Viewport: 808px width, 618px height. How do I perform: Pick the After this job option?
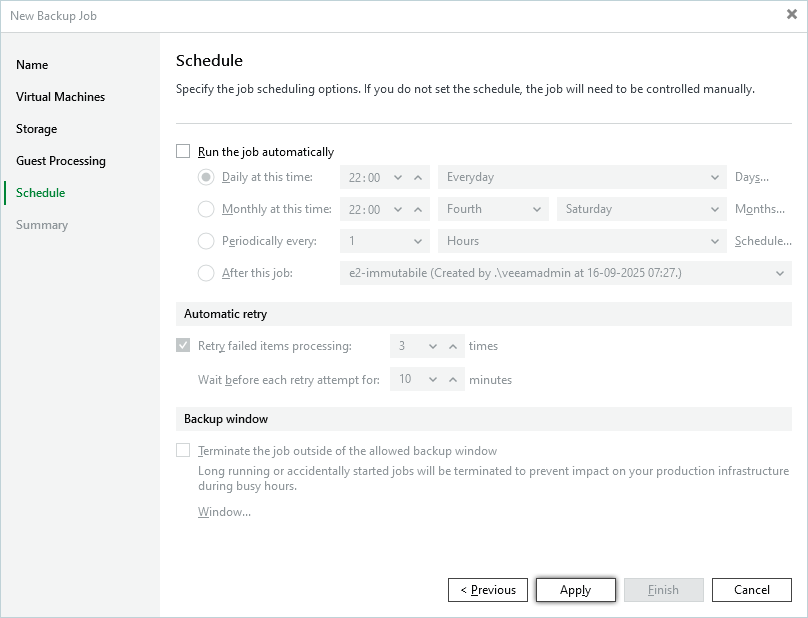[x=206, y=273]
